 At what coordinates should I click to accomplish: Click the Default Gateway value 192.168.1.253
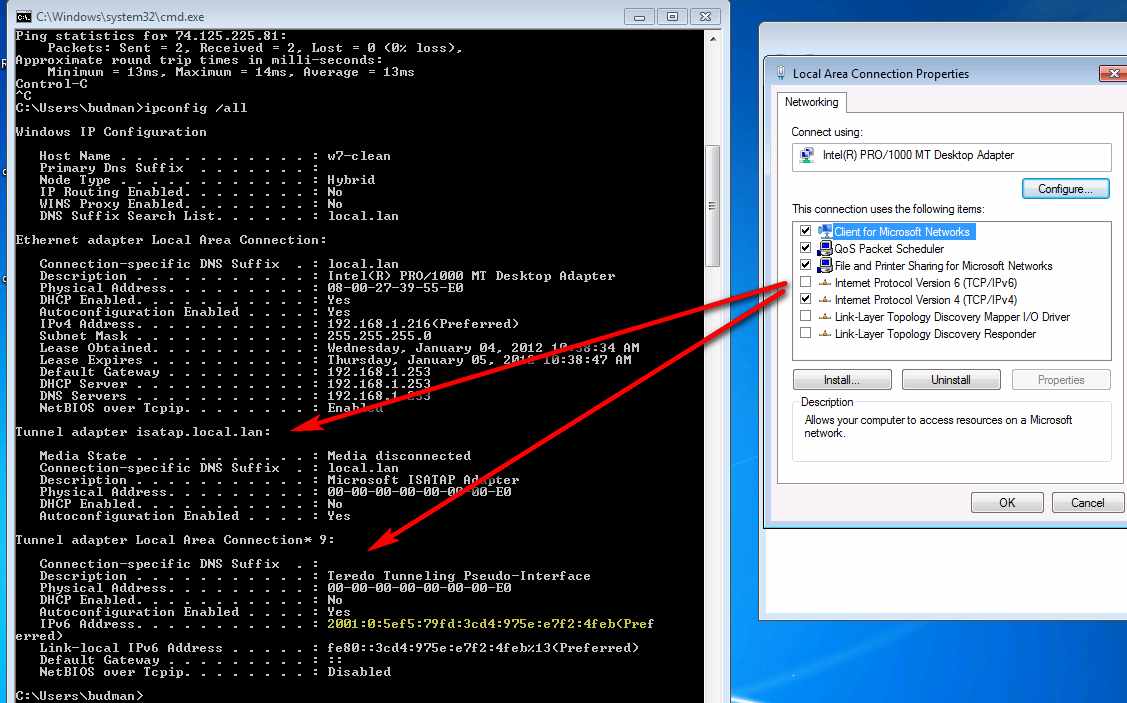(x=379, y=372)
